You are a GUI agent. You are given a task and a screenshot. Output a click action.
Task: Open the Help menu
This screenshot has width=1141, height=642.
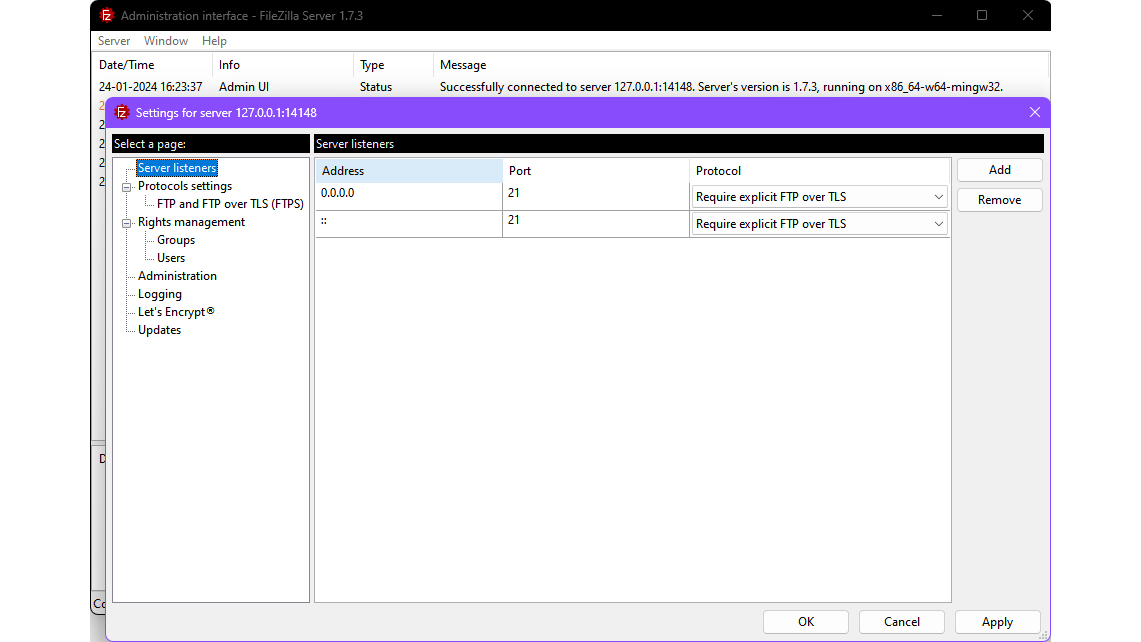tap(214, 41)
